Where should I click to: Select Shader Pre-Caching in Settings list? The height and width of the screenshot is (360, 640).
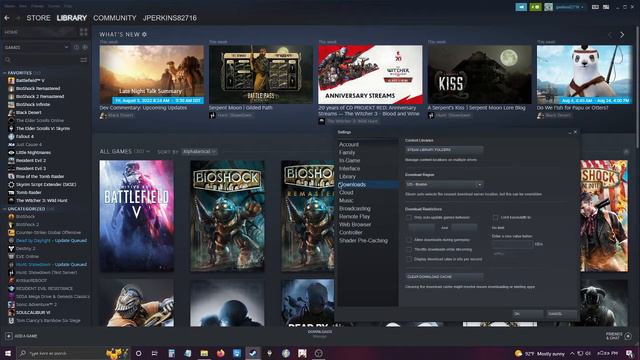[363, 240]
